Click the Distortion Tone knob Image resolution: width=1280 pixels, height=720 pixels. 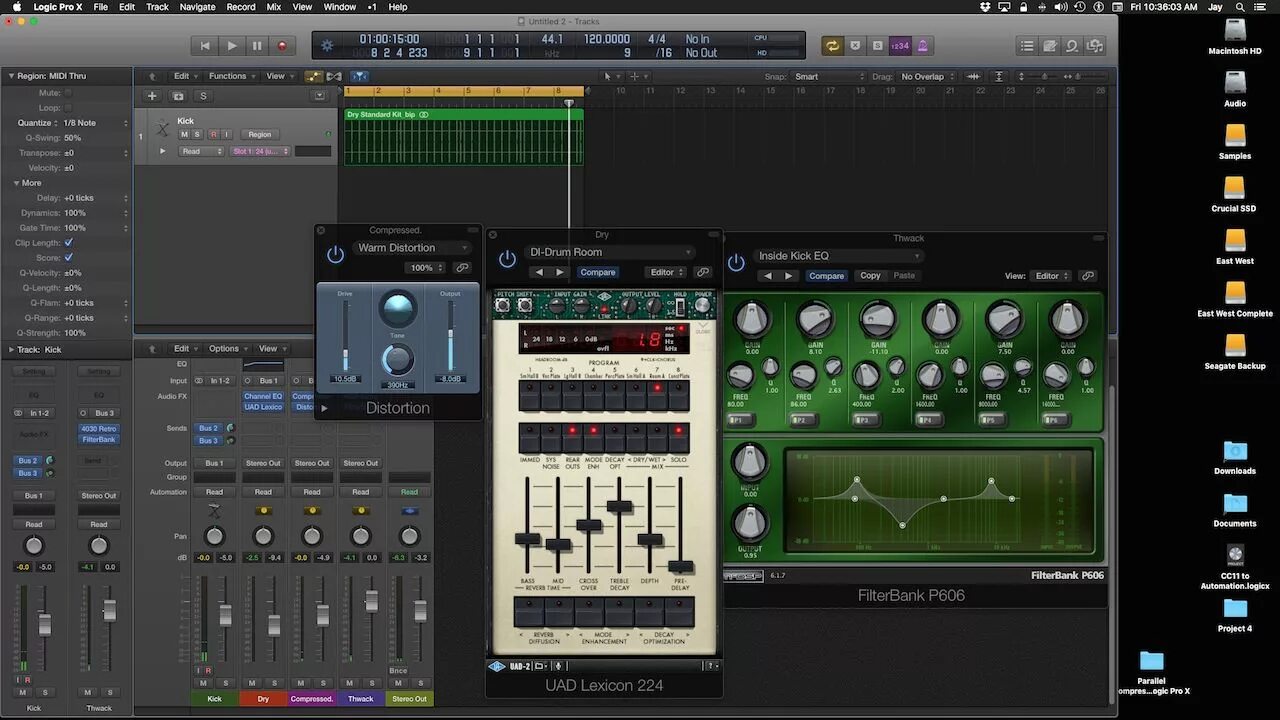398,359
